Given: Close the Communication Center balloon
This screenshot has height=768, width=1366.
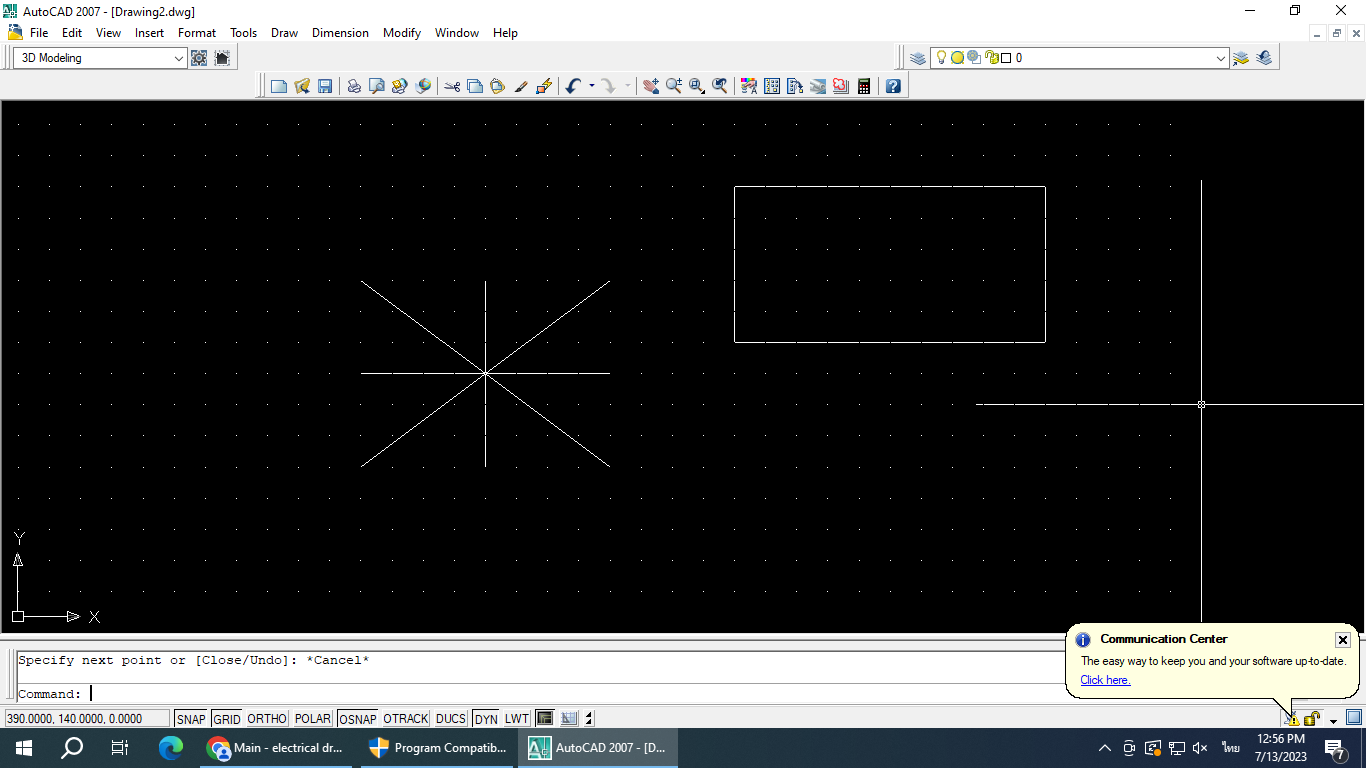Looking at the screenshot, I should pyautogui.click(x=1343, y=640).
